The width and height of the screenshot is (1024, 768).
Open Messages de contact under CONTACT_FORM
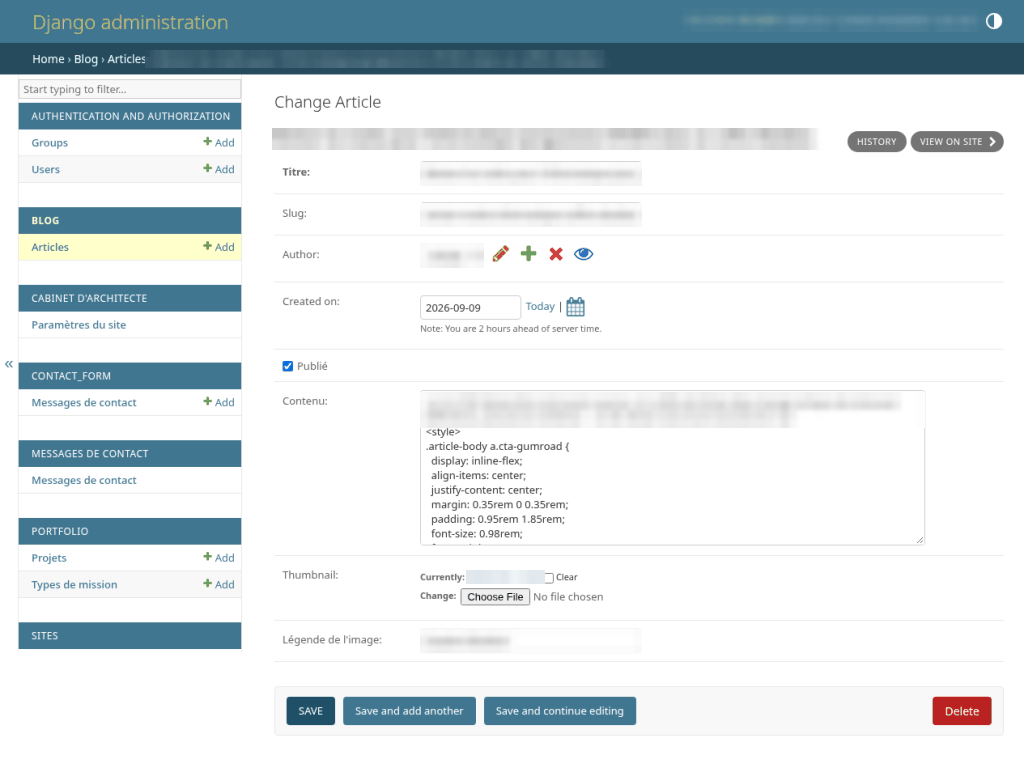click(x=84, y=402)
